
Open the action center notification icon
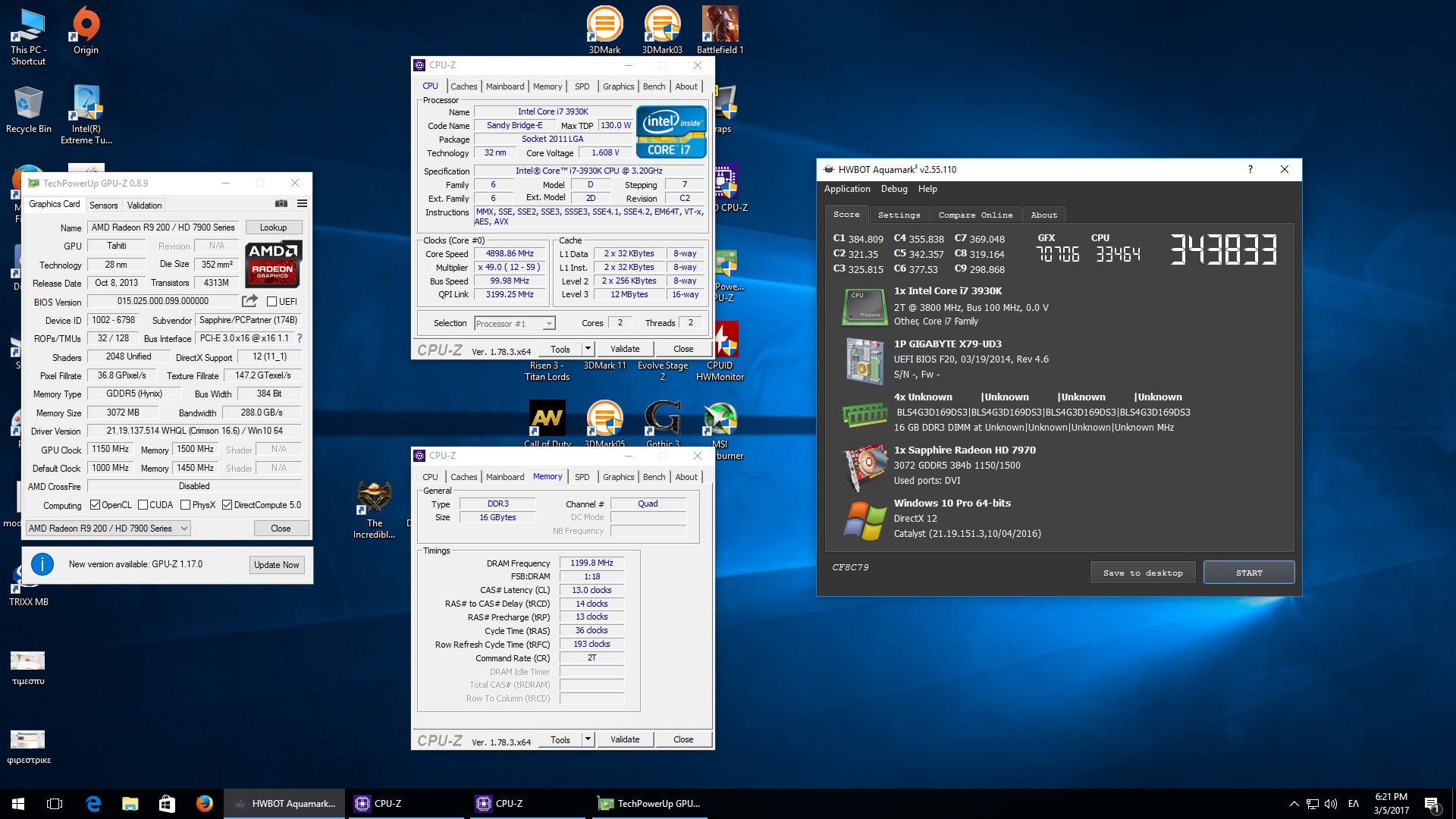[1432, 804]
